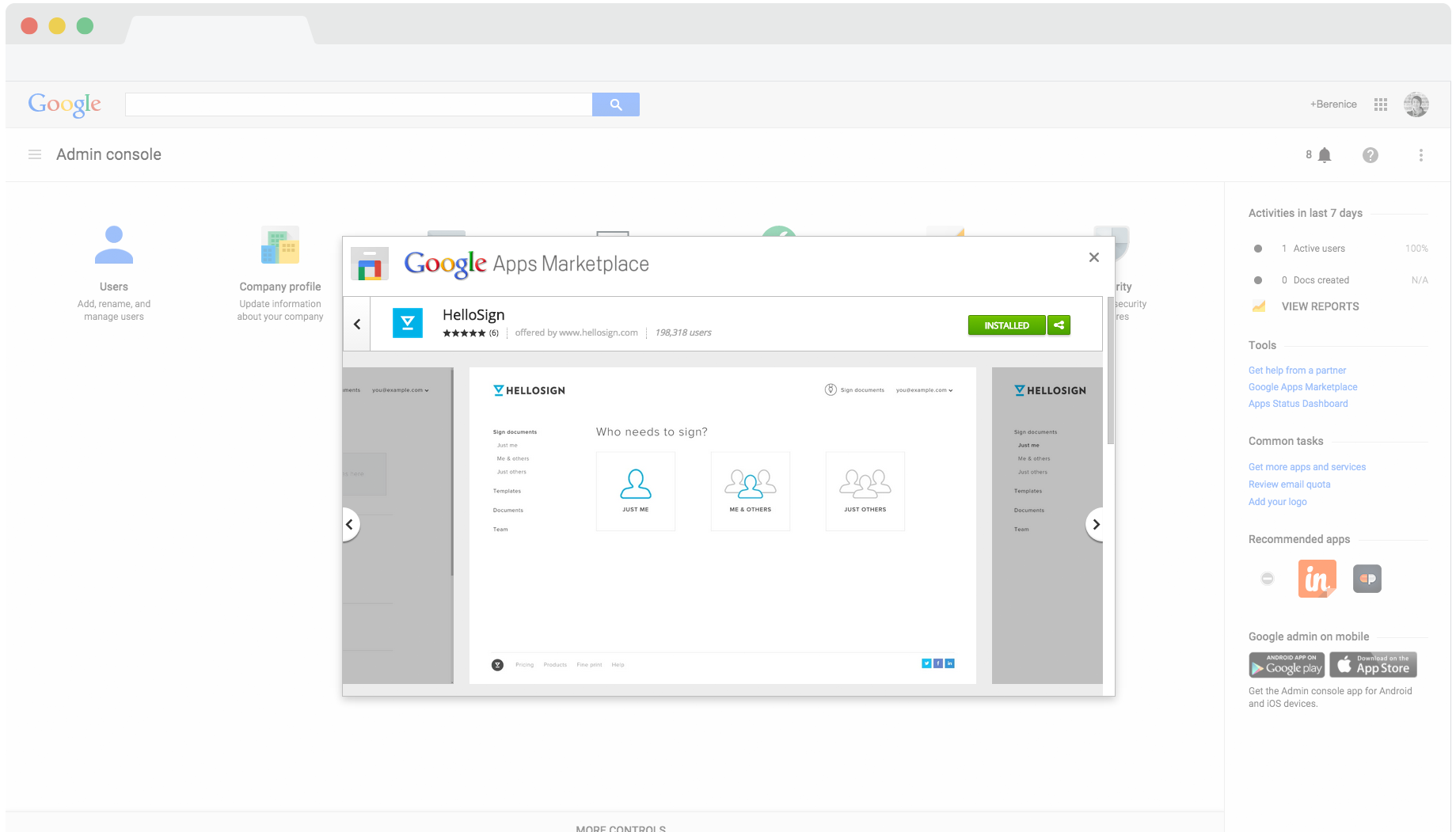
Task: Open the help question mark icon
Action: coord(1370,155)
